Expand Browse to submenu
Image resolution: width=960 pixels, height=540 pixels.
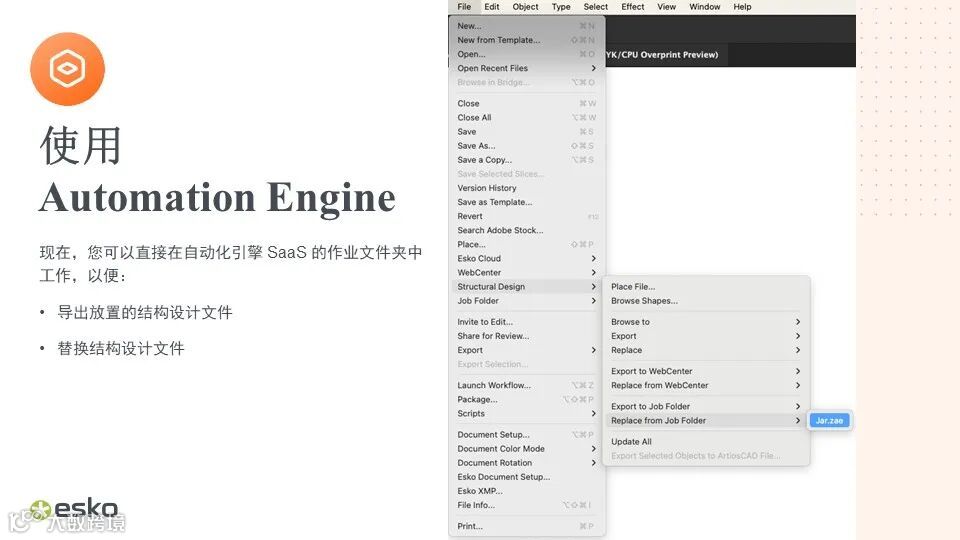[x=706, y=321]
